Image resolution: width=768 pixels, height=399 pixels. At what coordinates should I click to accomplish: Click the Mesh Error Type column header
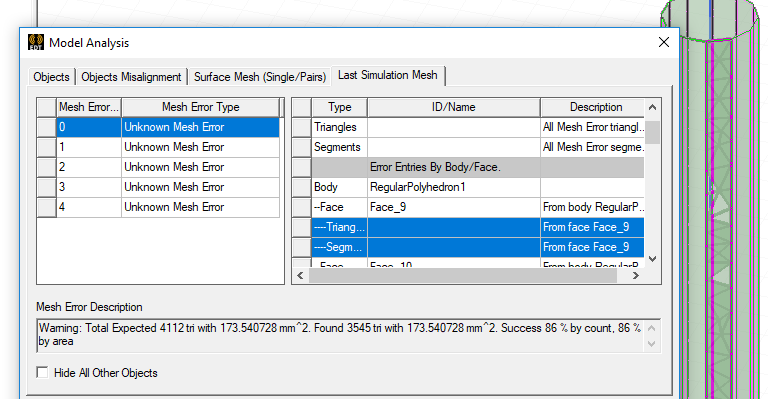200,107
